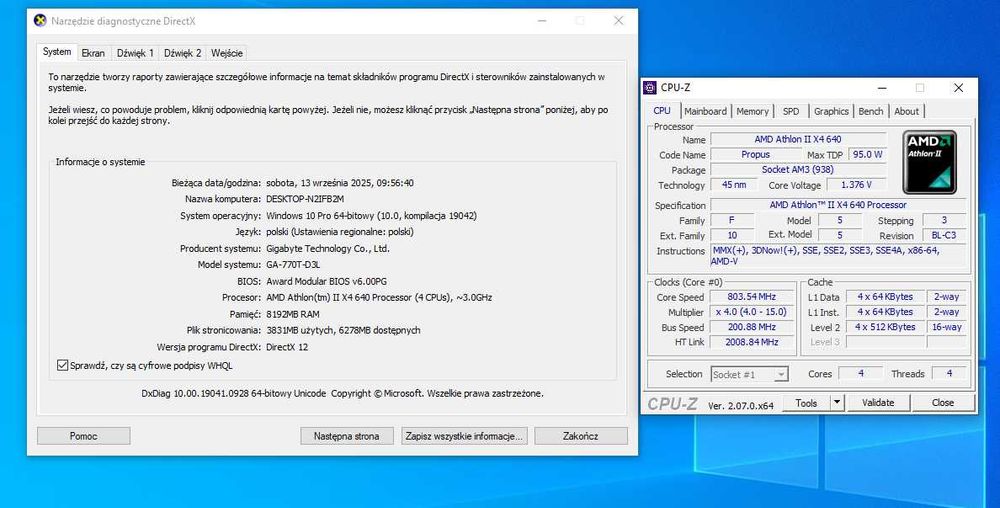Open the Dźwięk 1 tab
Screen dimensions: 1000x508
pos(135,54)
